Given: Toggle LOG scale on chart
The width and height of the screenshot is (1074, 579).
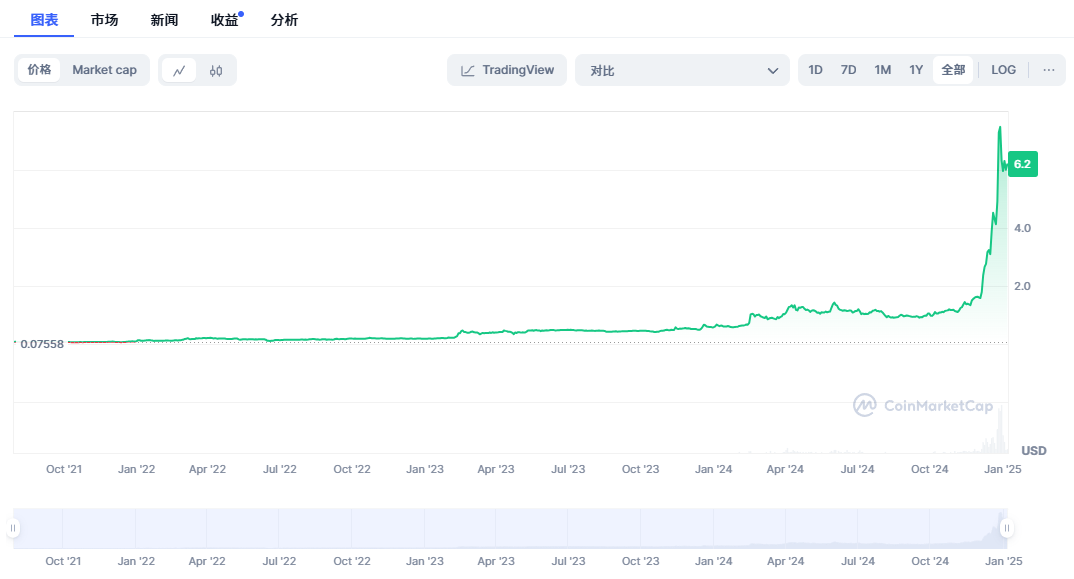Looking at the screenshot, I should tap(1003, 70).
